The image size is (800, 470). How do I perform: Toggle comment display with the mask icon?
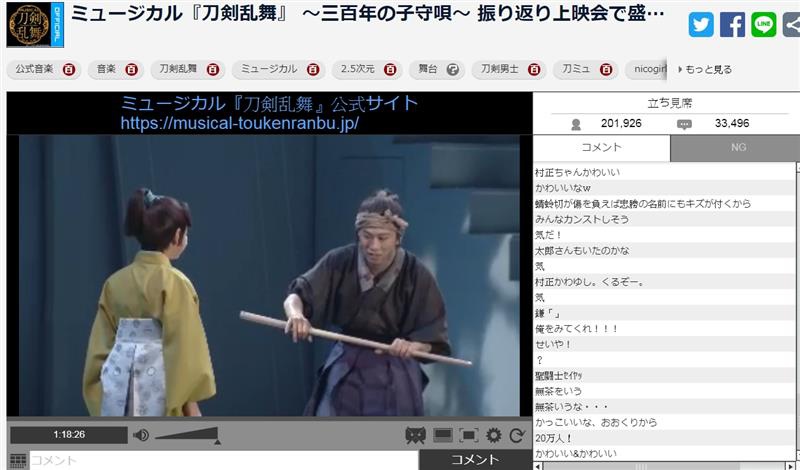415,435
